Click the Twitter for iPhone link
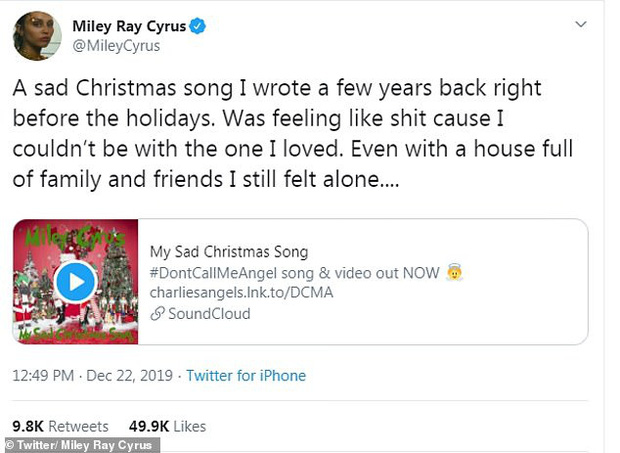 245,376
